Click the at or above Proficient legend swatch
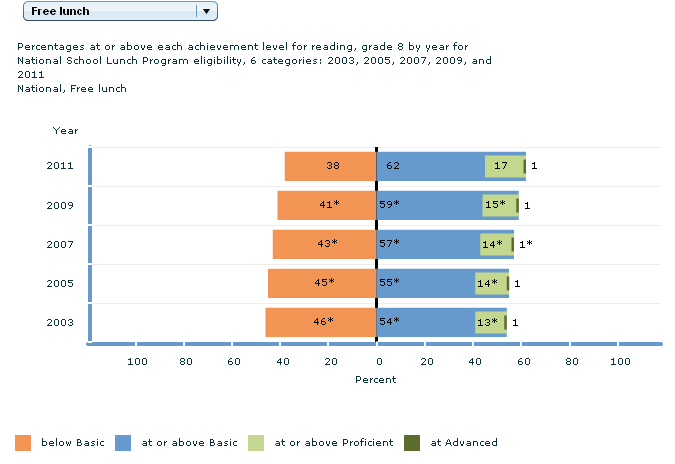The image size is (675, 464). point(256,442)
